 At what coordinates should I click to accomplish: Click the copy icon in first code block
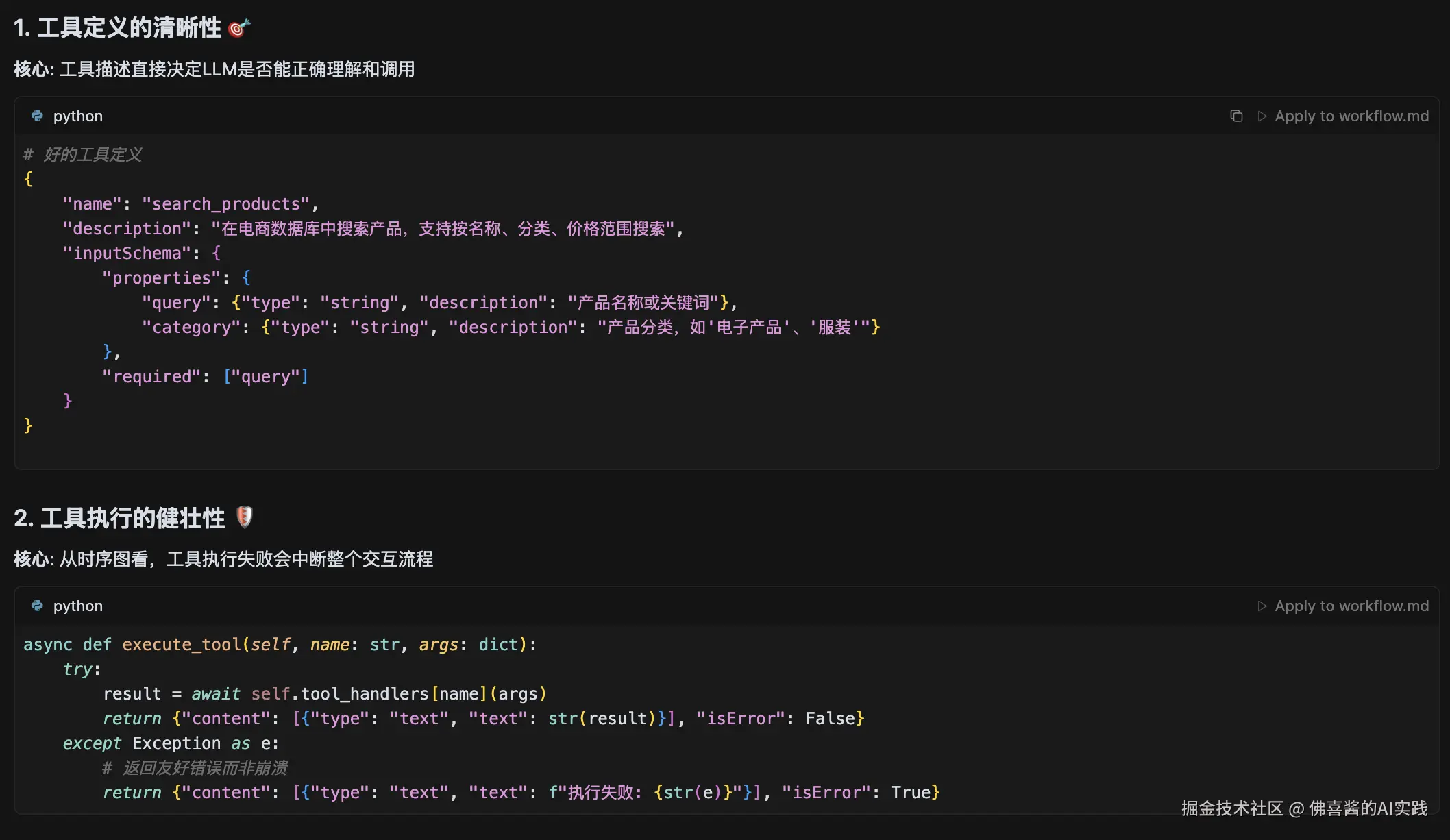coord(1236,116)
